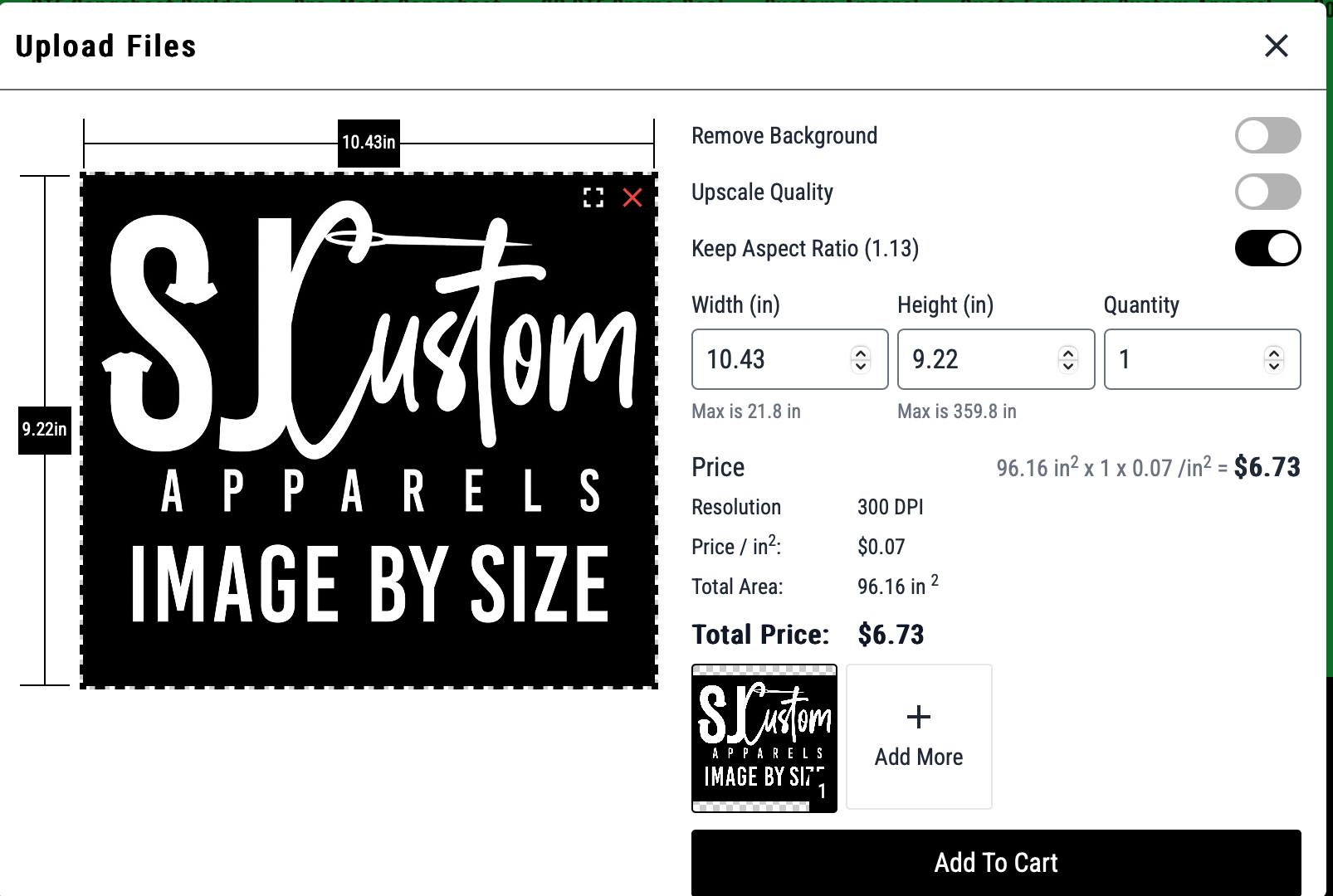Close the Upload Files dialog
Viewport: 1333px width, 896px height.
tap(1277, 46)
